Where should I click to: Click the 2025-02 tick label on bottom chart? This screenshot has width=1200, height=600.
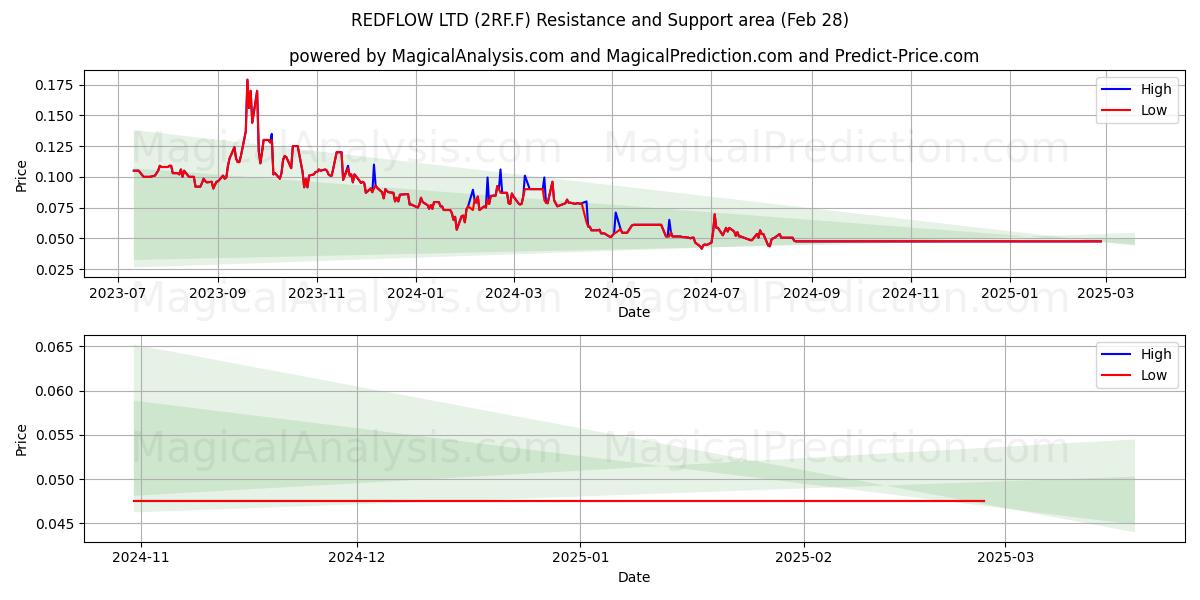[804, 558]
